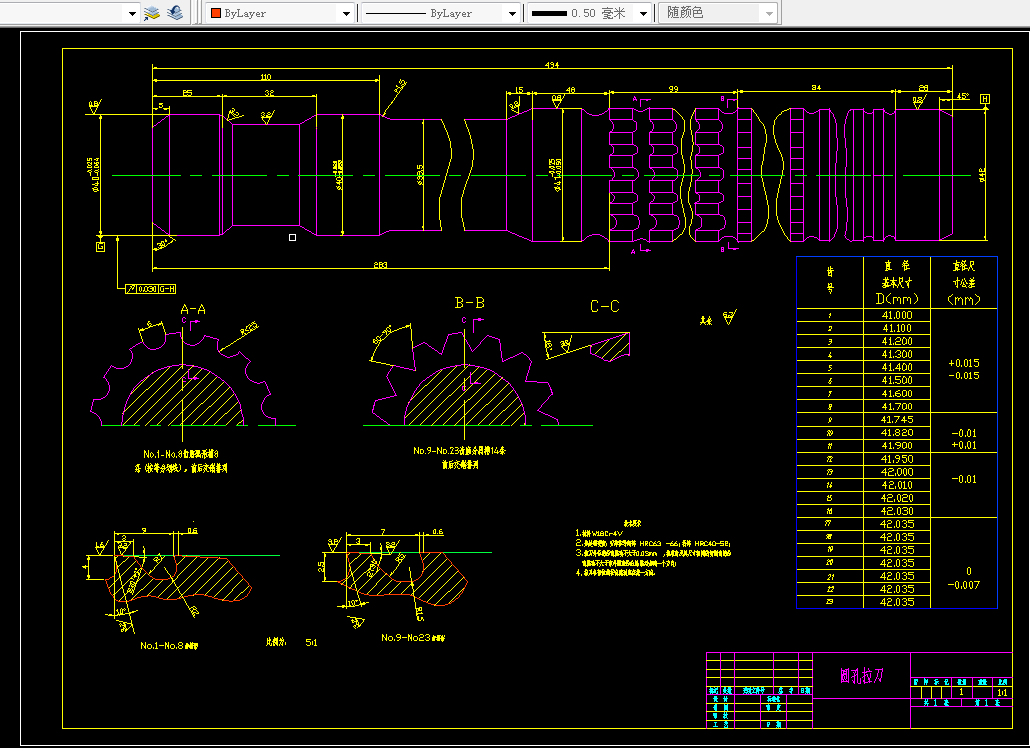Click the 41.950 diameter cell

tap(897, 459)
